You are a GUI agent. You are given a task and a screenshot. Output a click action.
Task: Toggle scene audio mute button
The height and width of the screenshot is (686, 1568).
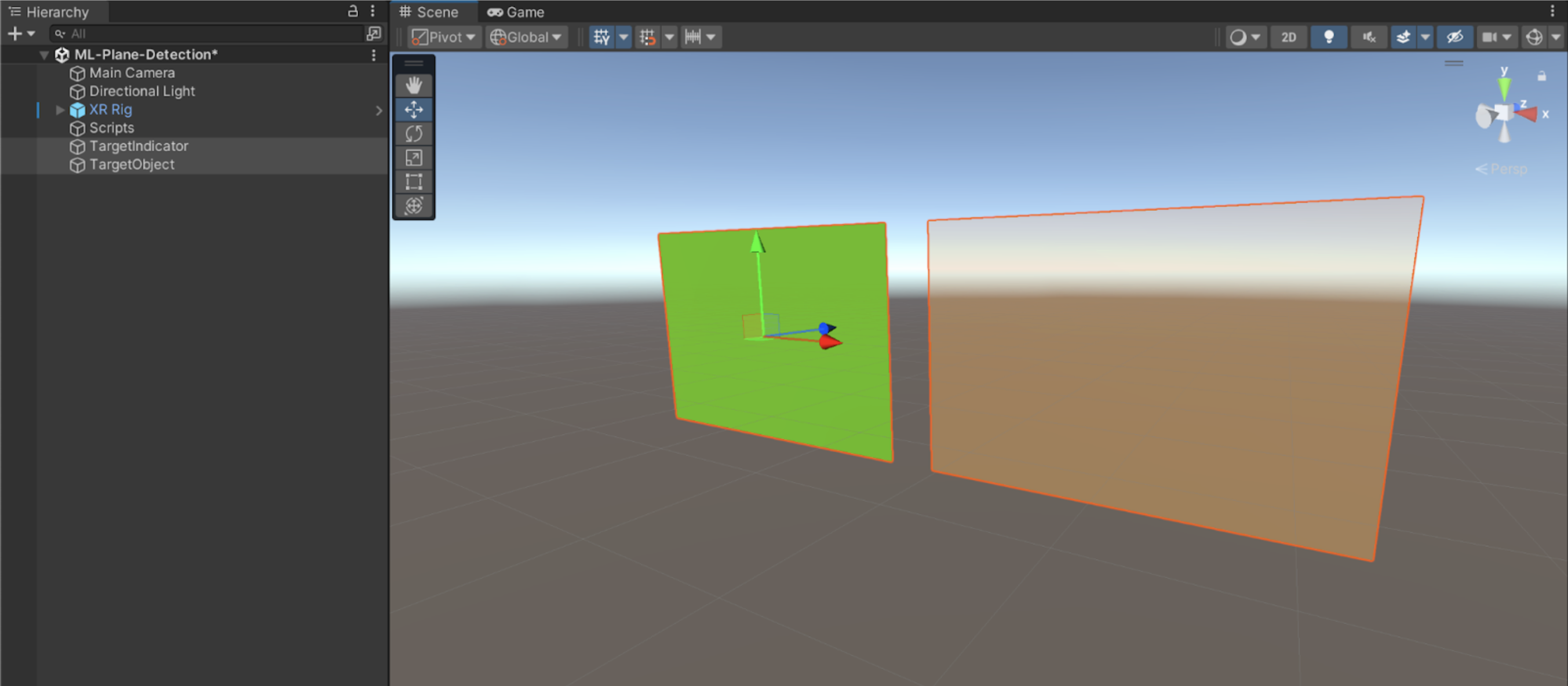click(1369, 37)
